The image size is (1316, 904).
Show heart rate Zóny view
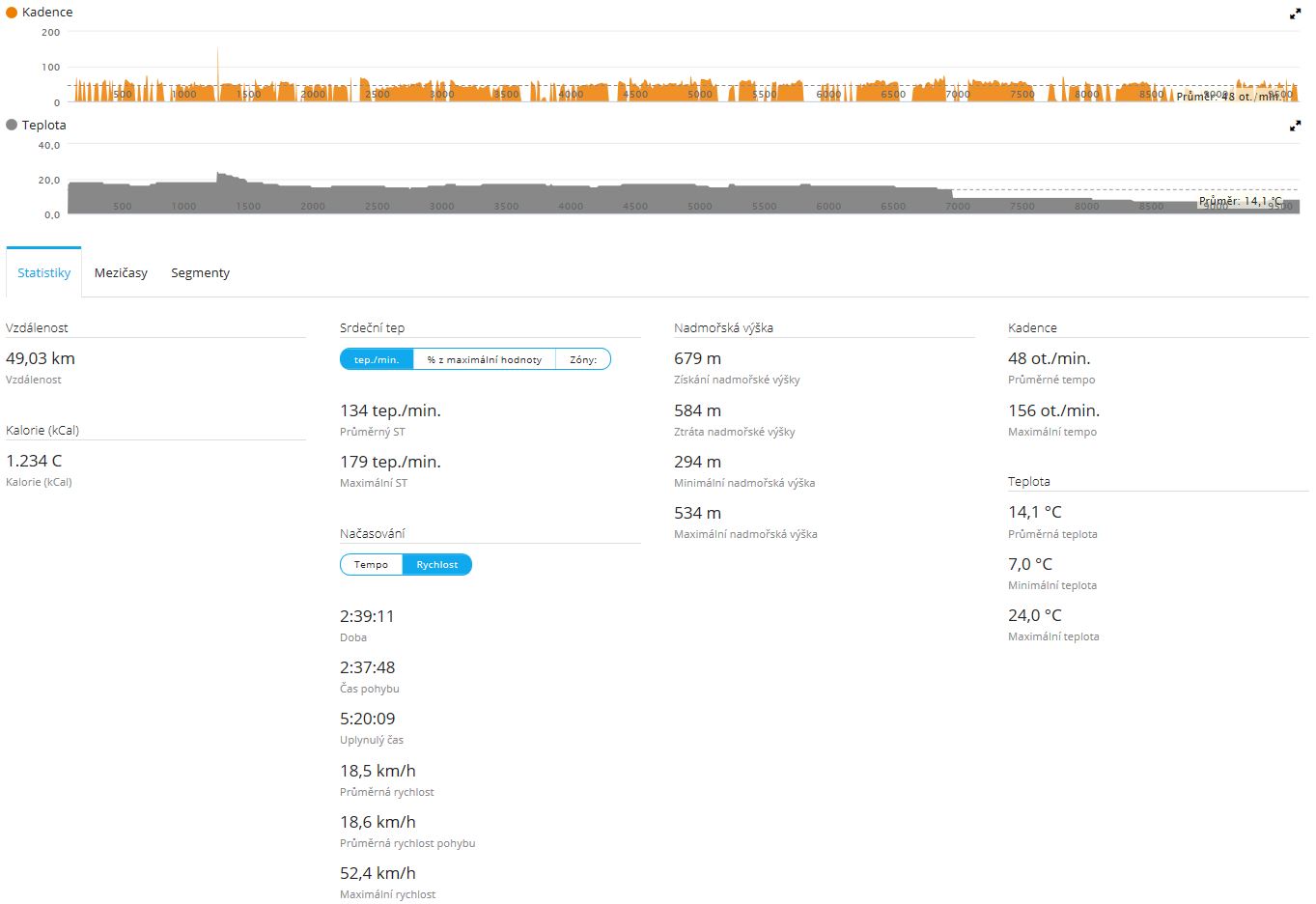[x=583, y=359]
